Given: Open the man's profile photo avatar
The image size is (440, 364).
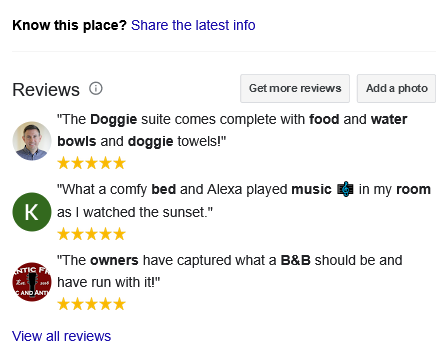Looking at the screenshot, I should (32, 141).
